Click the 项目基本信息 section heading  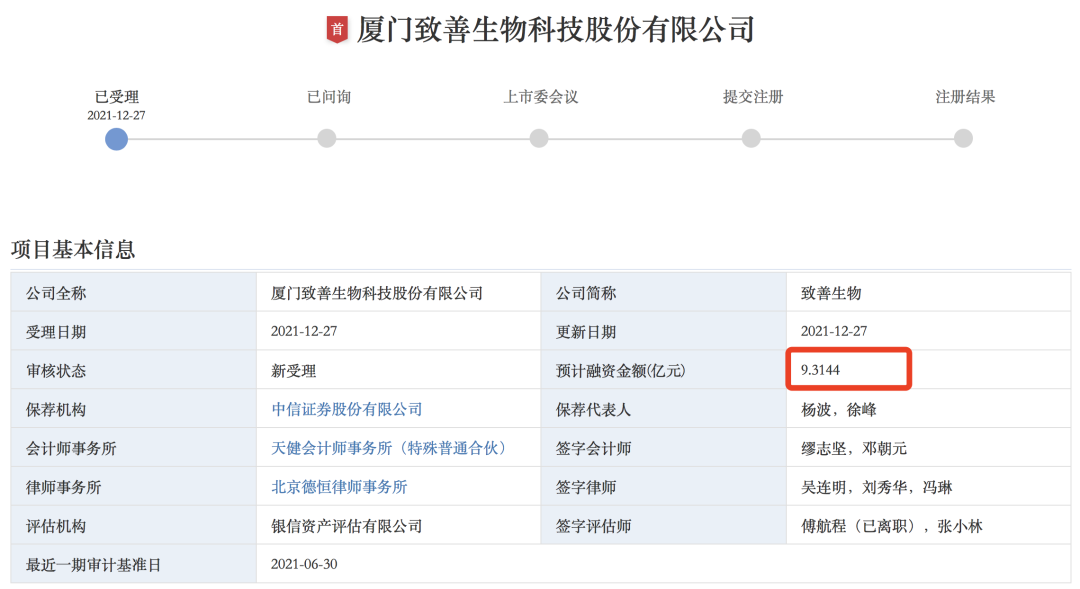point(73,249)
